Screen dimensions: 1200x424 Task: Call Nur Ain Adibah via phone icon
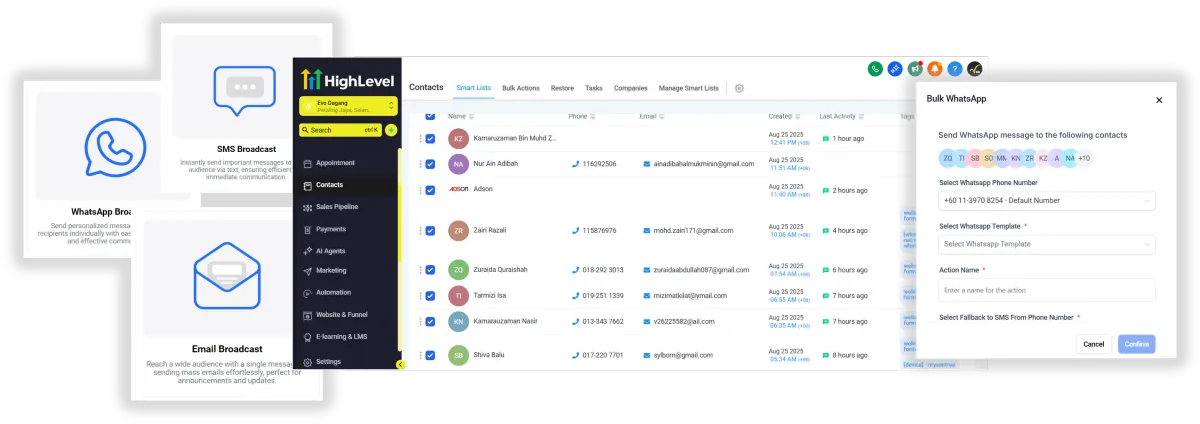[x=575, y=164]
